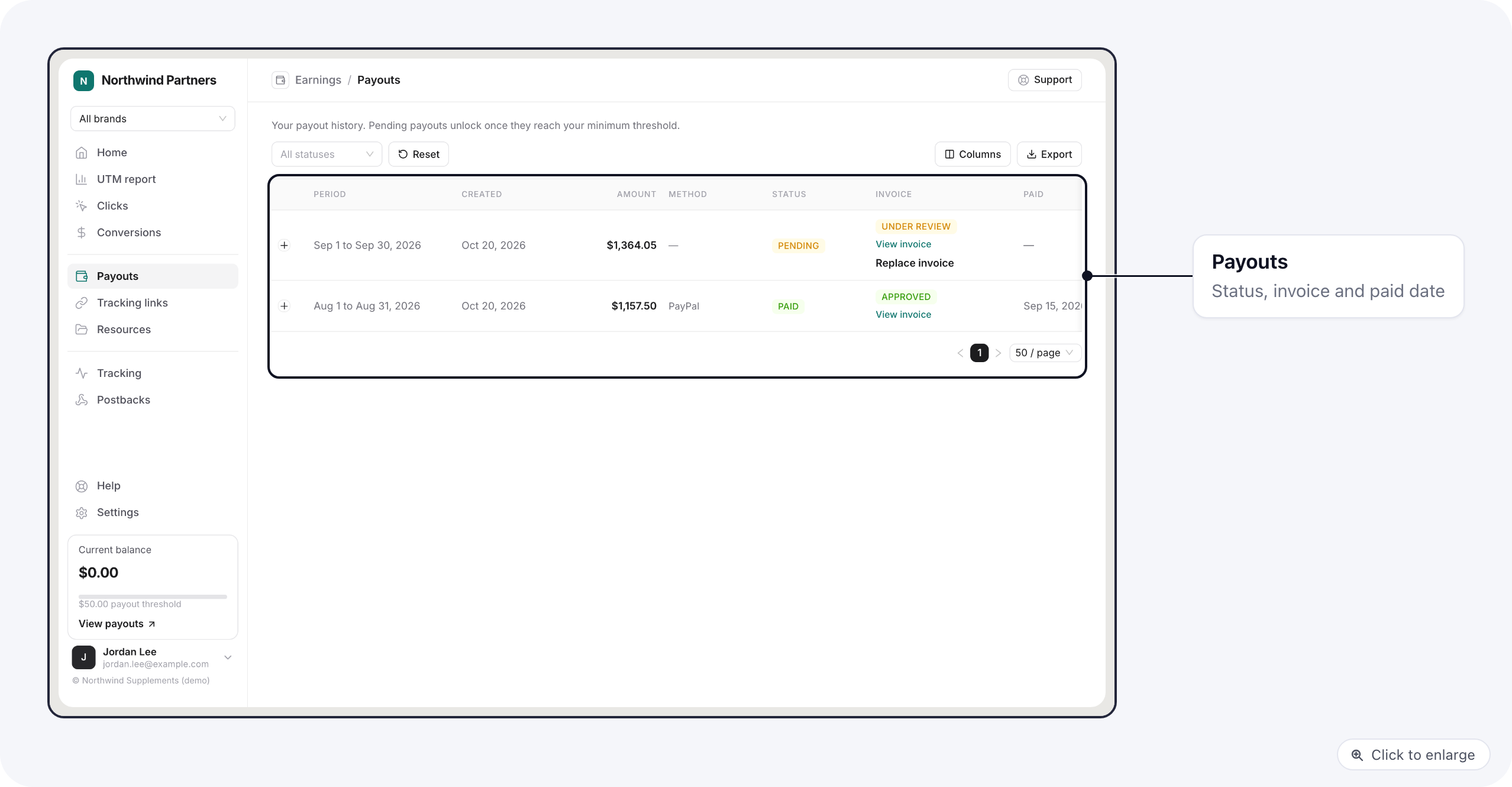Open the 50 / page size dropdown

(1045, 353)
